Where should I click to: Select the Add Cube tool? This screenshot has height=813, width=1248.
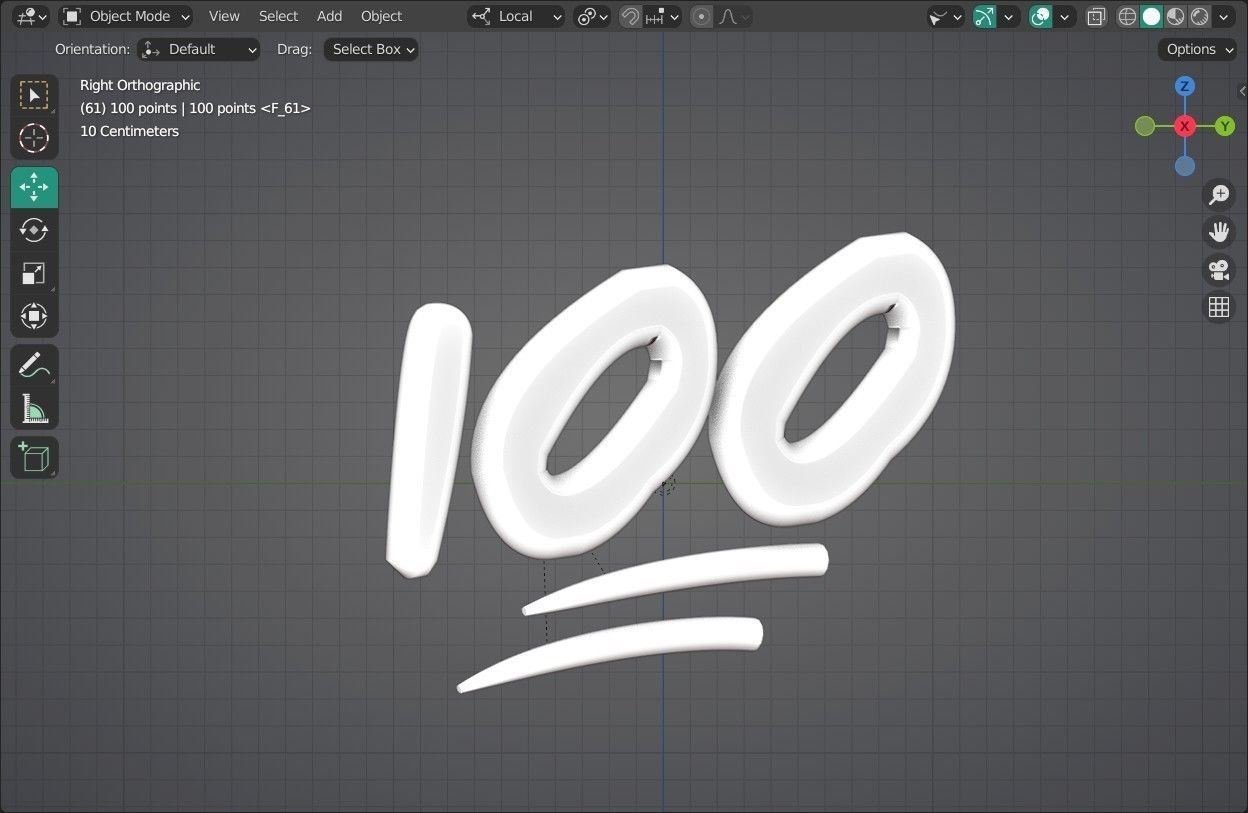point(34,457)
